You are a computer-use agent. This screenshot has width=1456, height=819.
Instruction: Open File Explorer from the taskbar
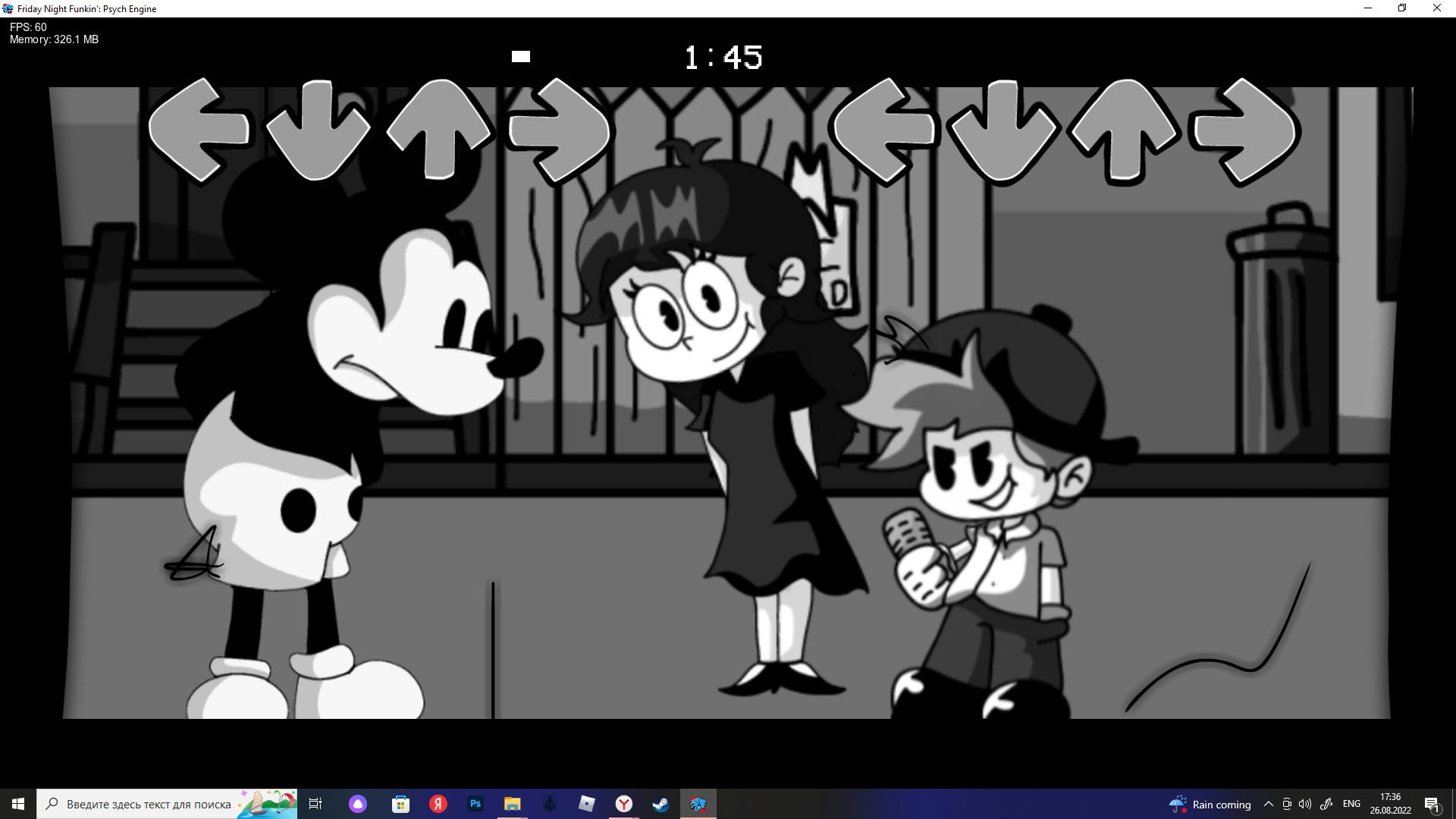point(512,804)
